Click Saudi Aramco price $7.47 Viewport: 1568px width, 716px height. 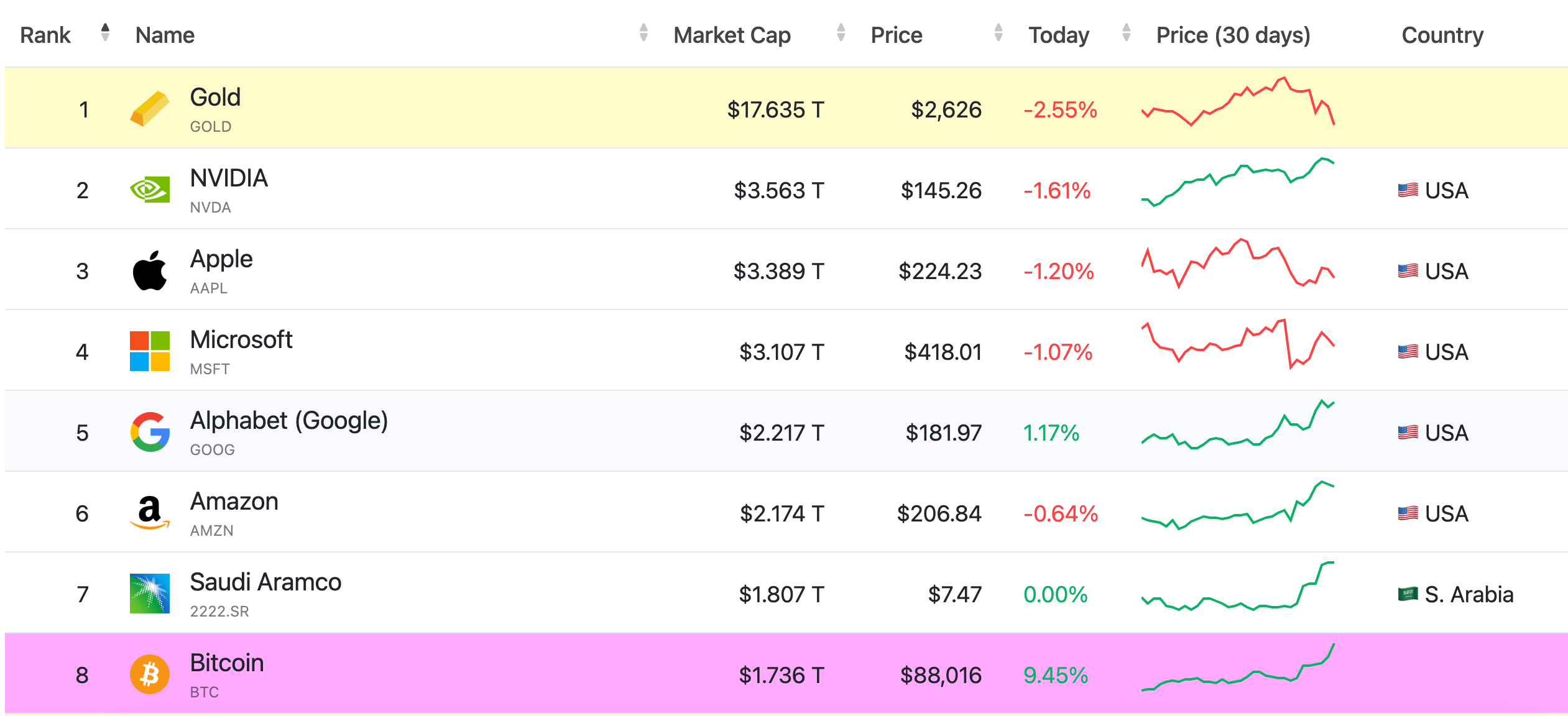pos(955,595)
